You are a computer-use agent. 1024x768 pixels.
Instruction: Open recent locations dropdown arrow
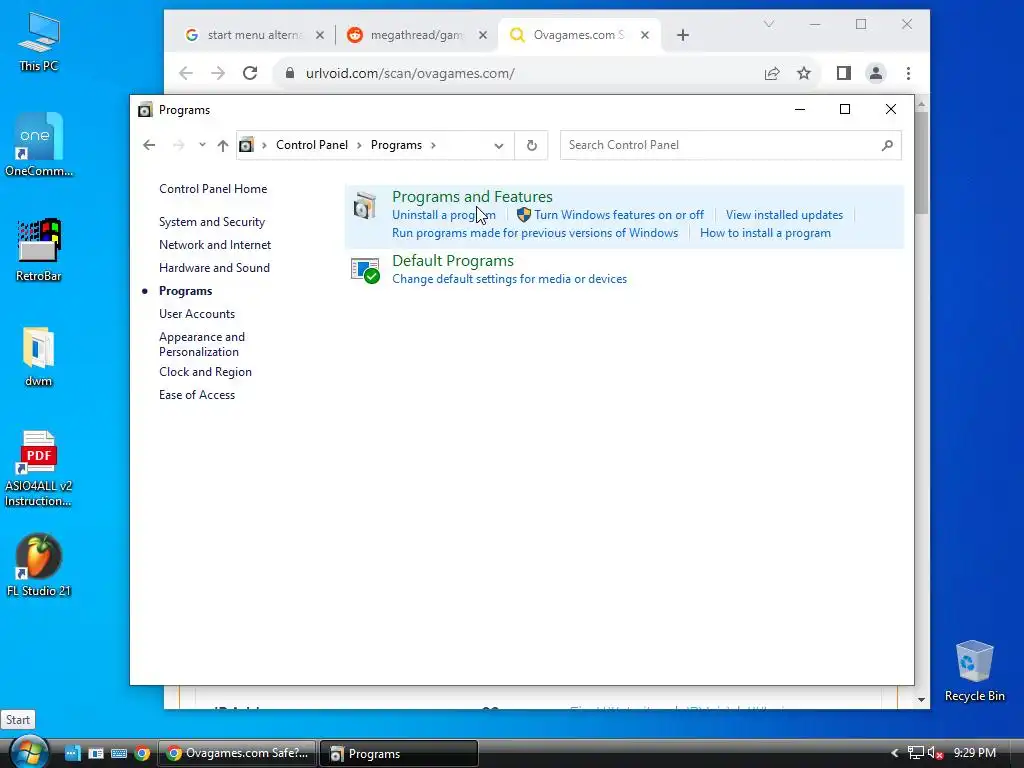202,144
